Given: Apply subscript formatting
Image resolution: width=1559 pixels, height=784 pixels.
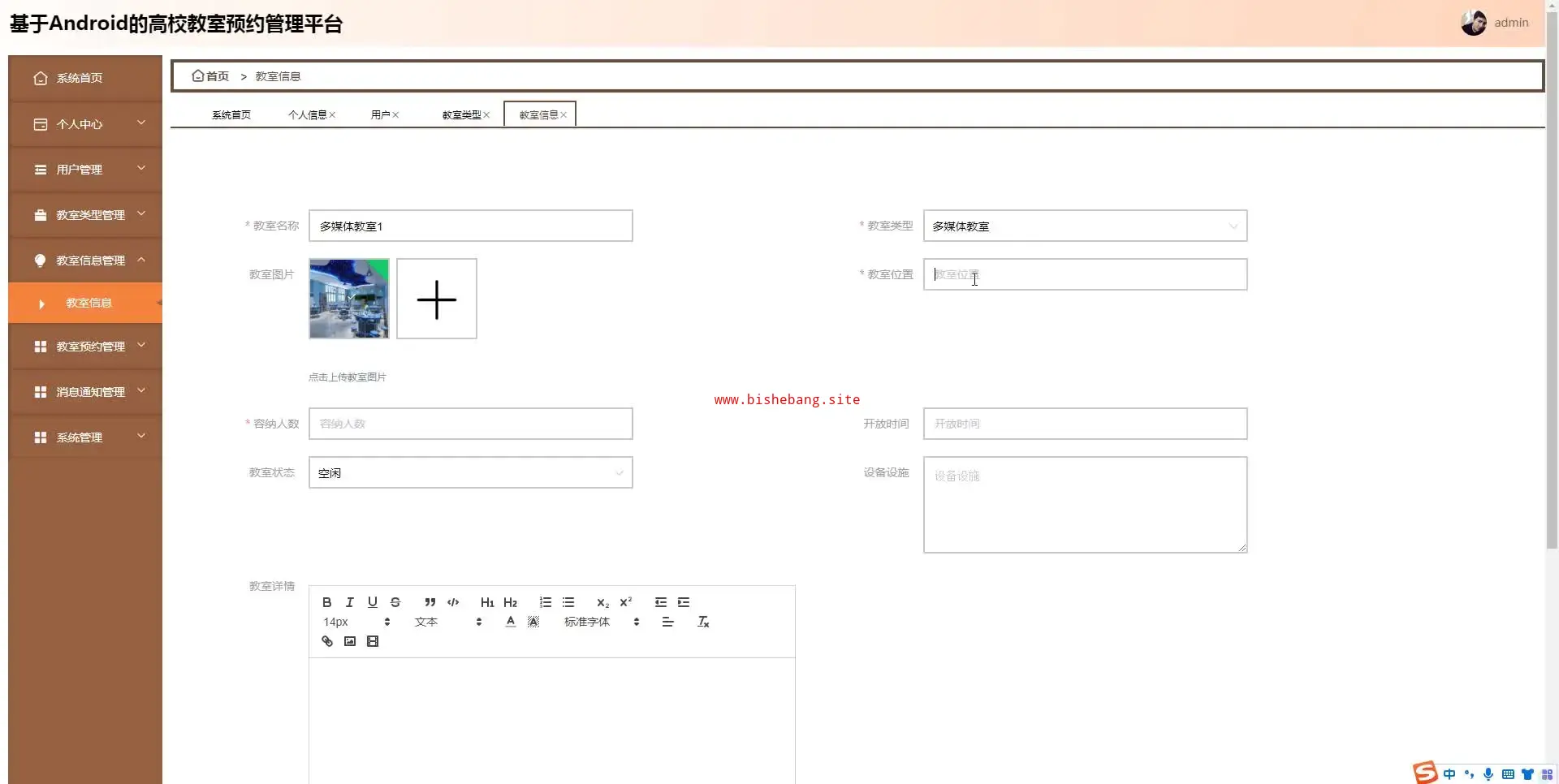Looking at the screenshot, I should point(602,602).
